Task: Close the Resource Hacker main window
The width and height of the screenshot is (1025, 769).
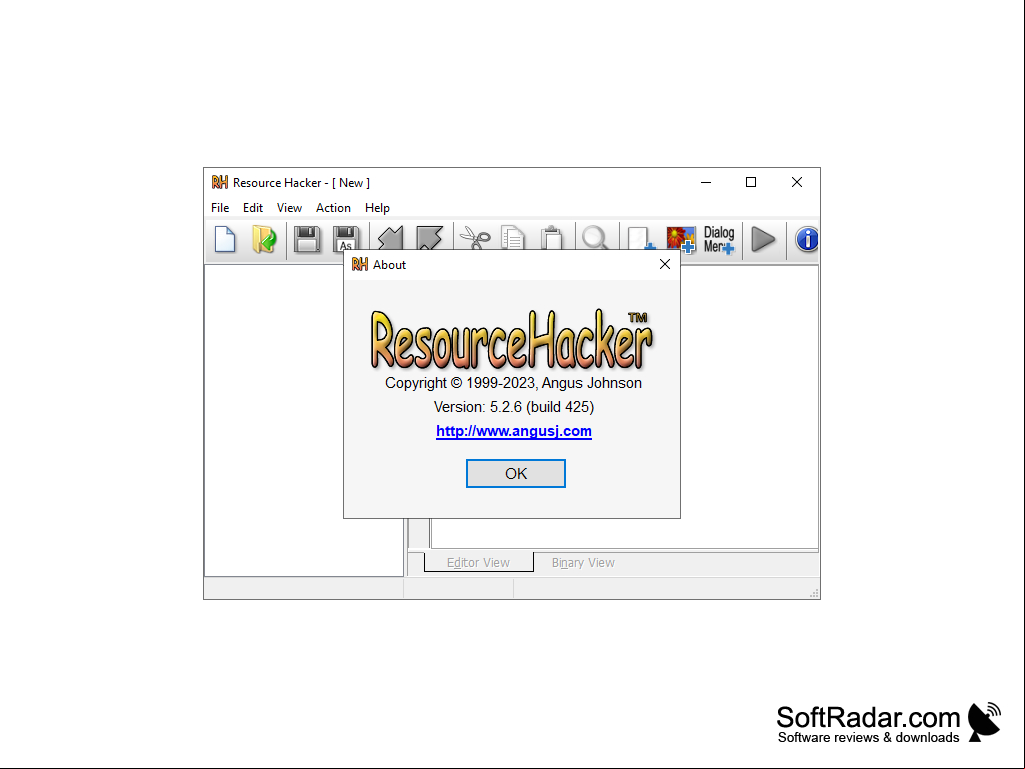Action: pos(797,182)
